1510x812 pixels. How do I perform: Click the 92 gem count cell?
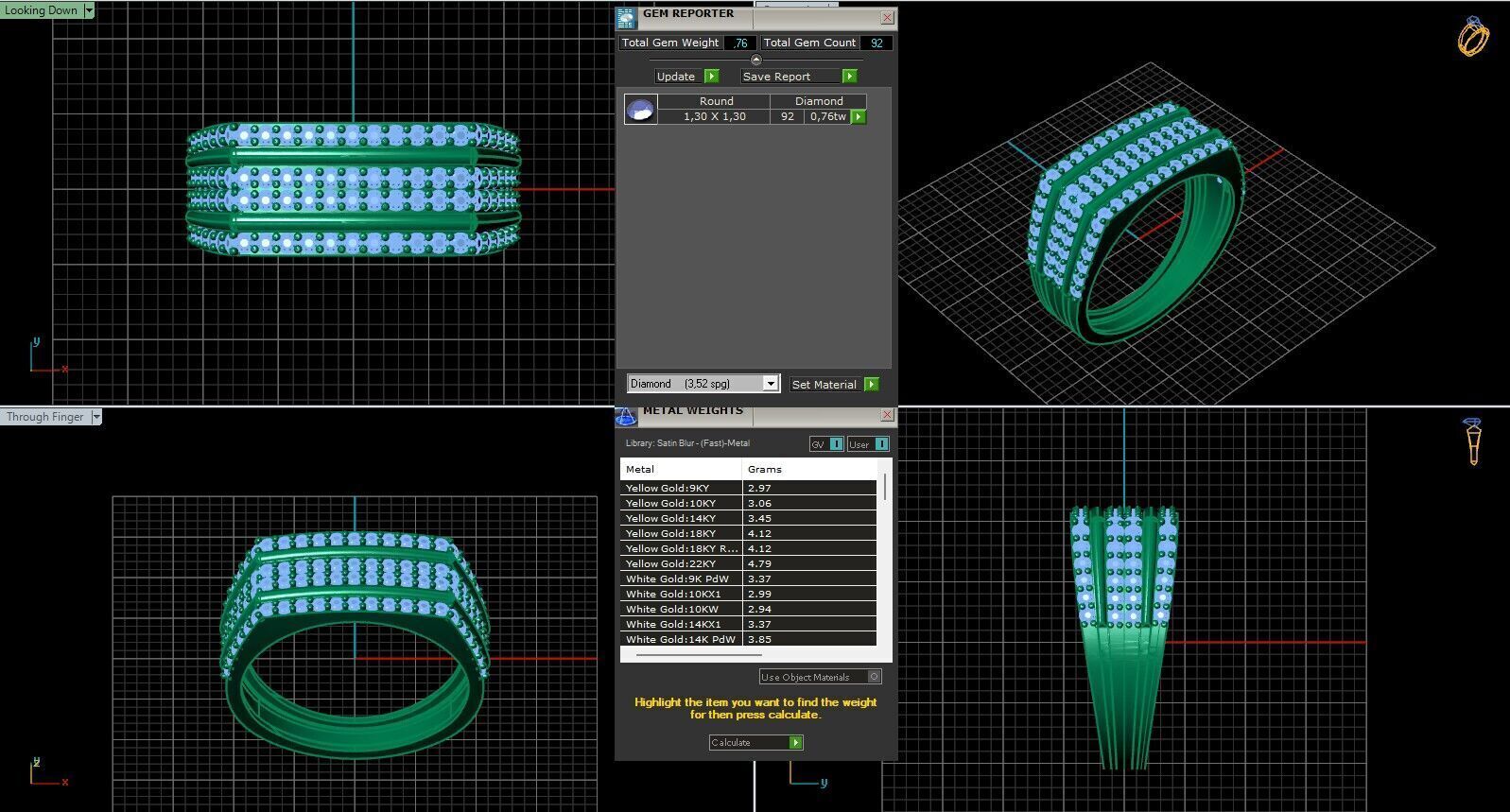(x=788, y=116)
